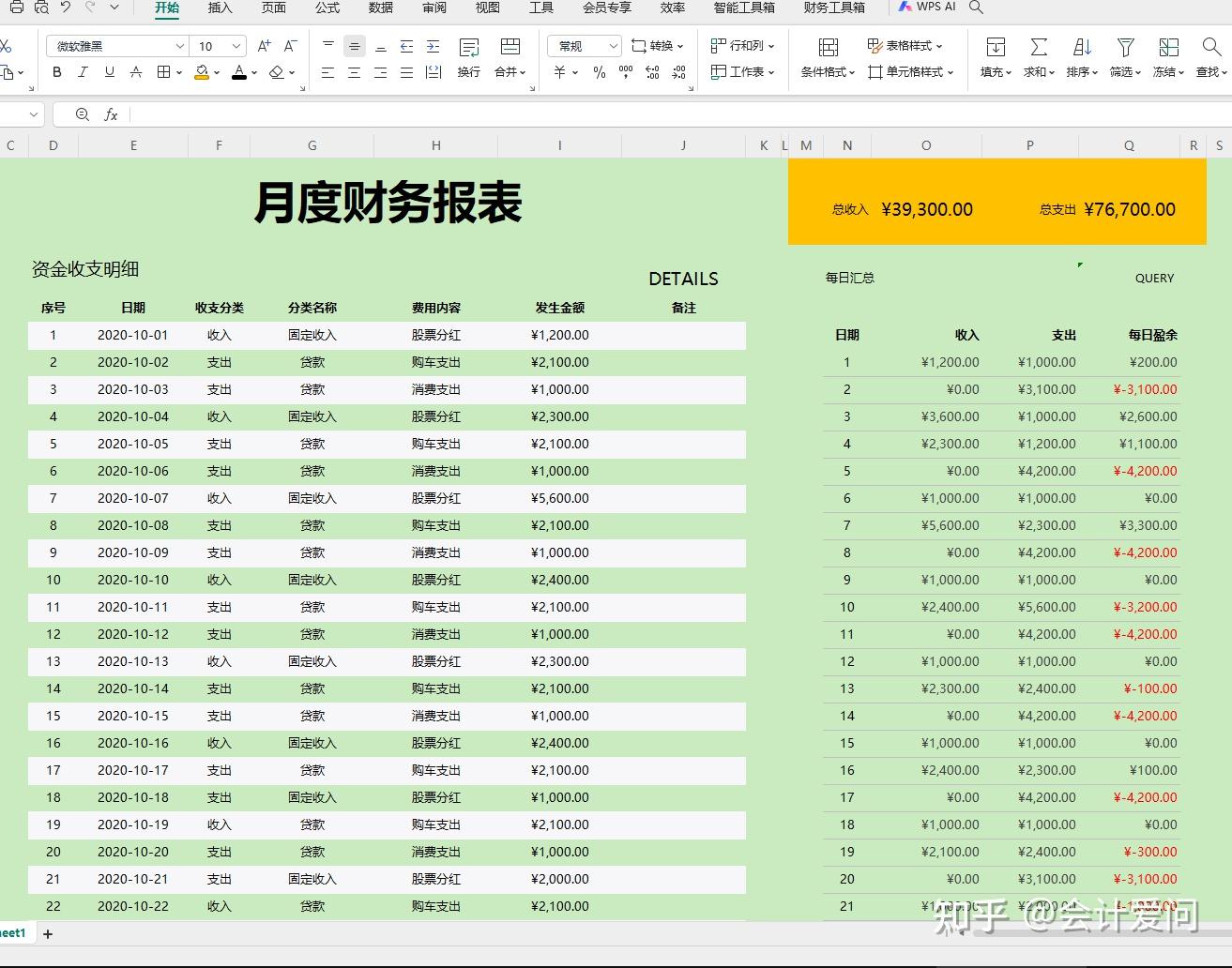Toggle strikethrough formatting
Image resolution: width=1232 pixels, height=968 pixels.
click(136, 72)
